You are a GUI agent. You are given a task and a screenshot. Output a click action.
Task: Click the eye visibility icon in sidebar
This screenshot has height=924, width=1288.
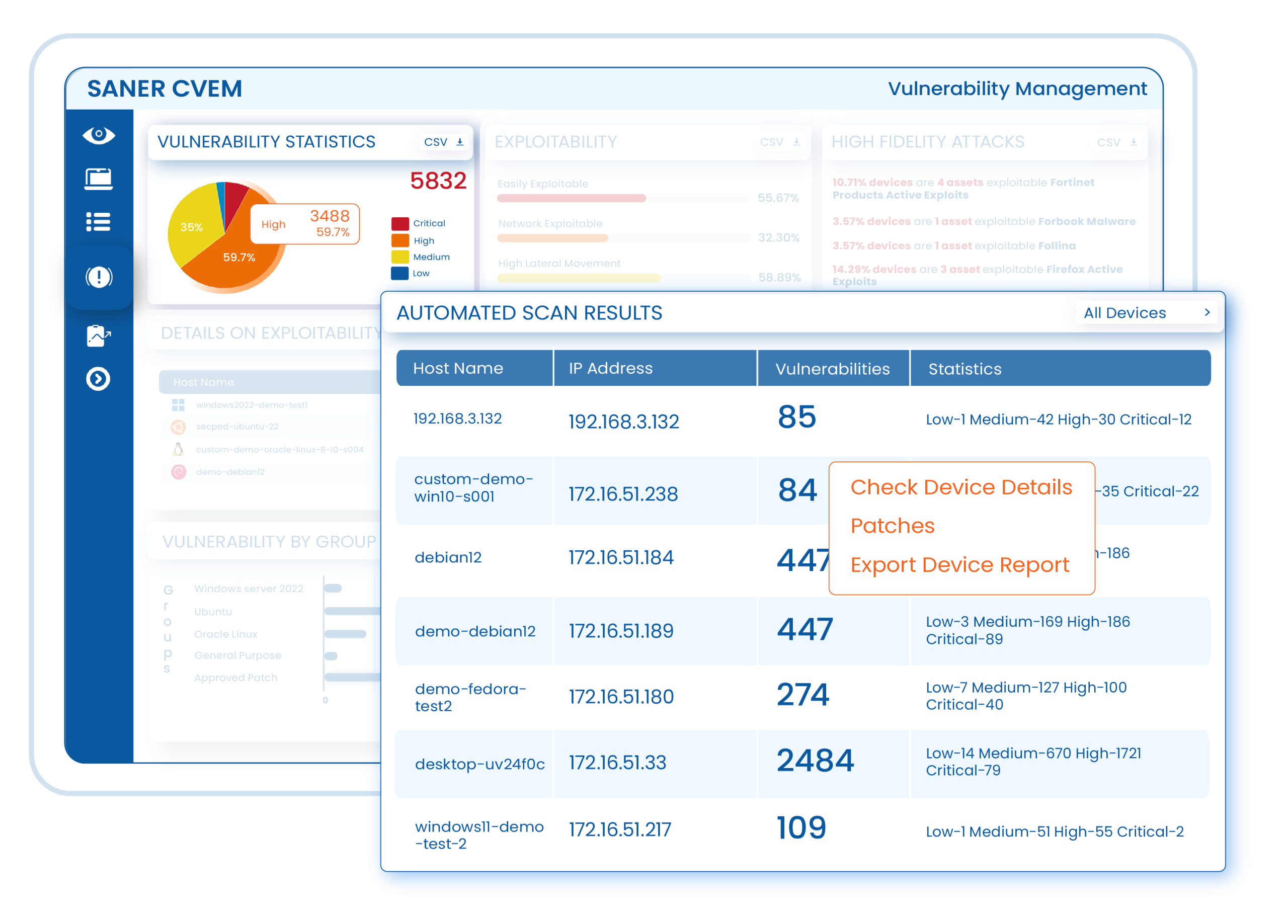pyautogui.click(x=98, y=135)
